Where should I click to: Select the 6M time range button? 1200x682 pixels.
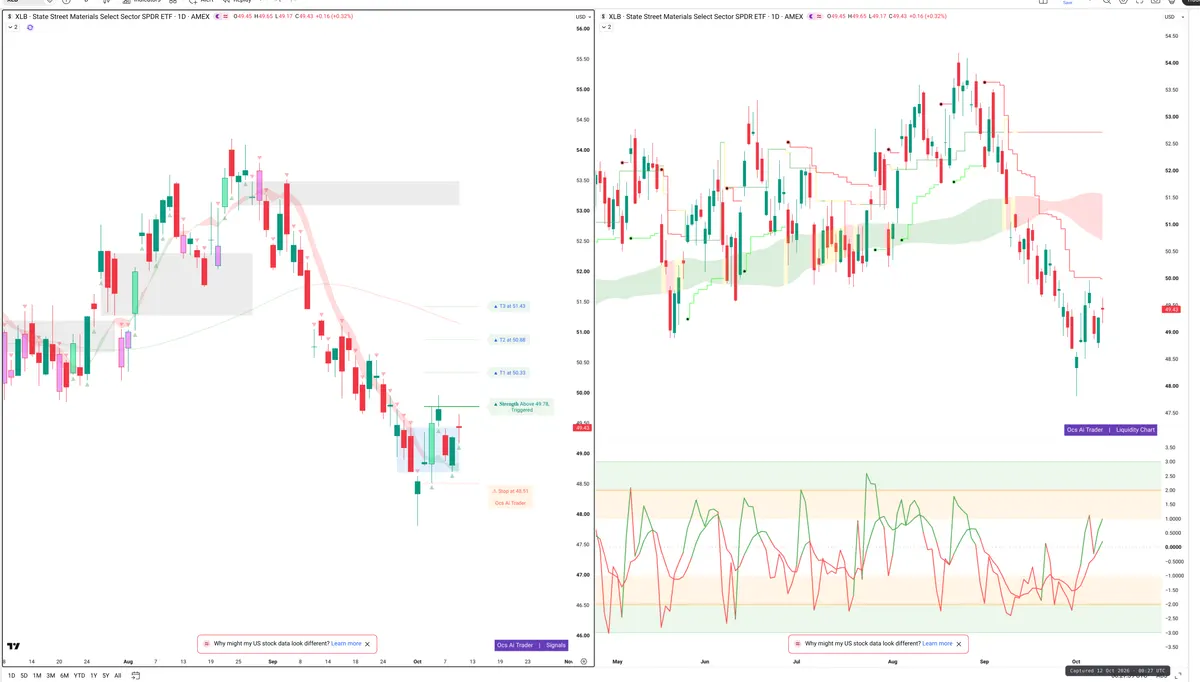tap(64, 676)
